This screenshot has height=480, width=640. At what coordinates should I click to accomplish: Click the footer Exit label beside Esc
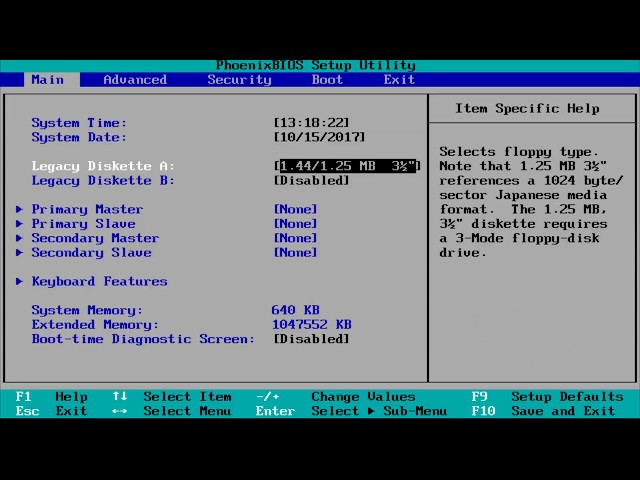coord(71,411)
